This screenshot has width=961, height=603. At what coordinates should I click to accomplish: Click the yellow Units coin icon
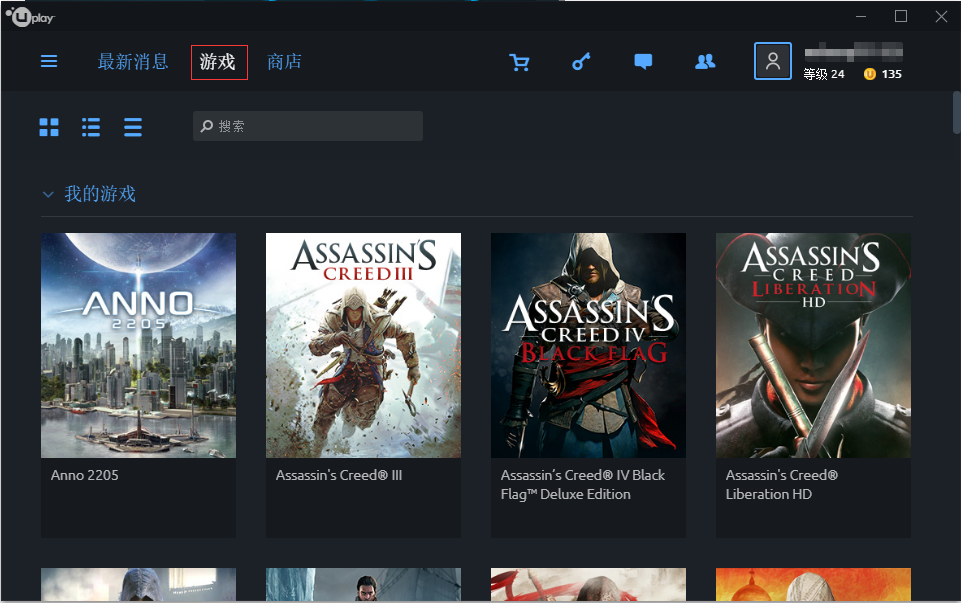coord(869,73)
